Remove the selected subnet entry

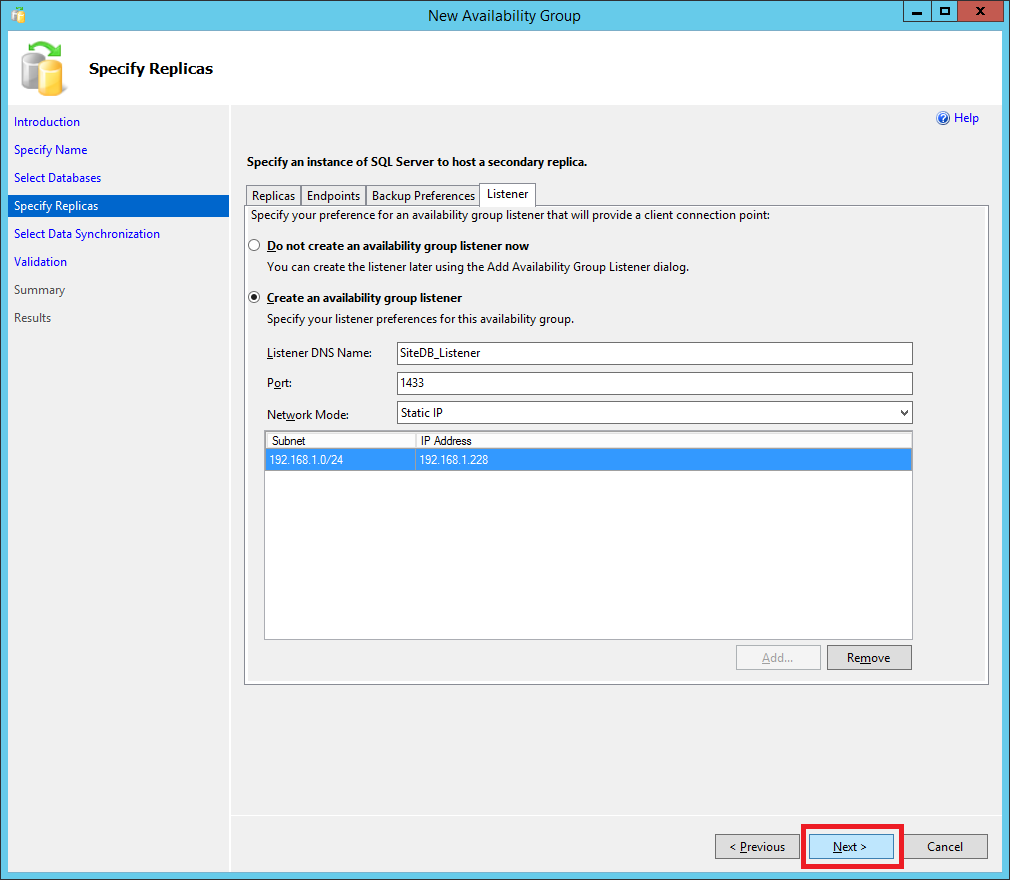click(868, 658)
